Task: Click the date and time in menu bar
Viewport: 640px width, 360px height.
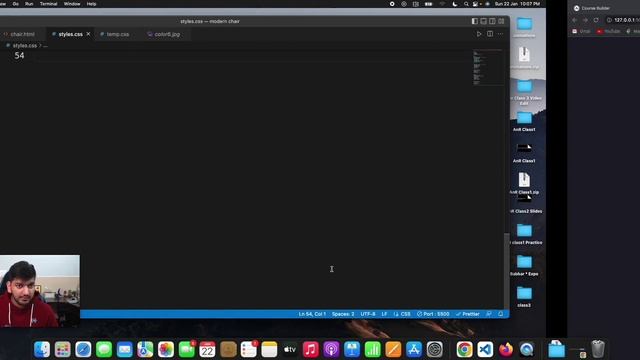Action: (x=518, y=4)
